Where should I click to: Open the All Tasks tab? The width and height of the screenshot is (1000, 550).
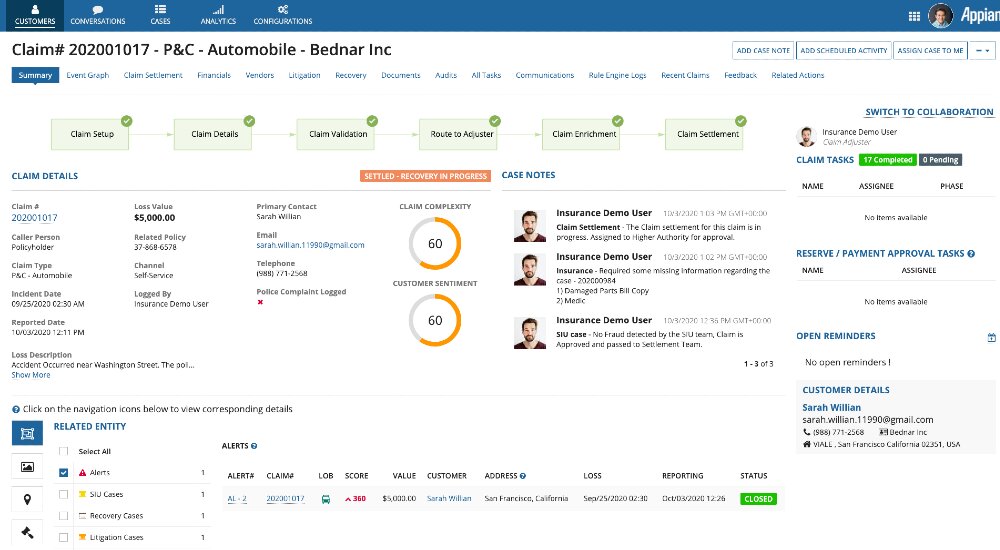coord(486,75)
